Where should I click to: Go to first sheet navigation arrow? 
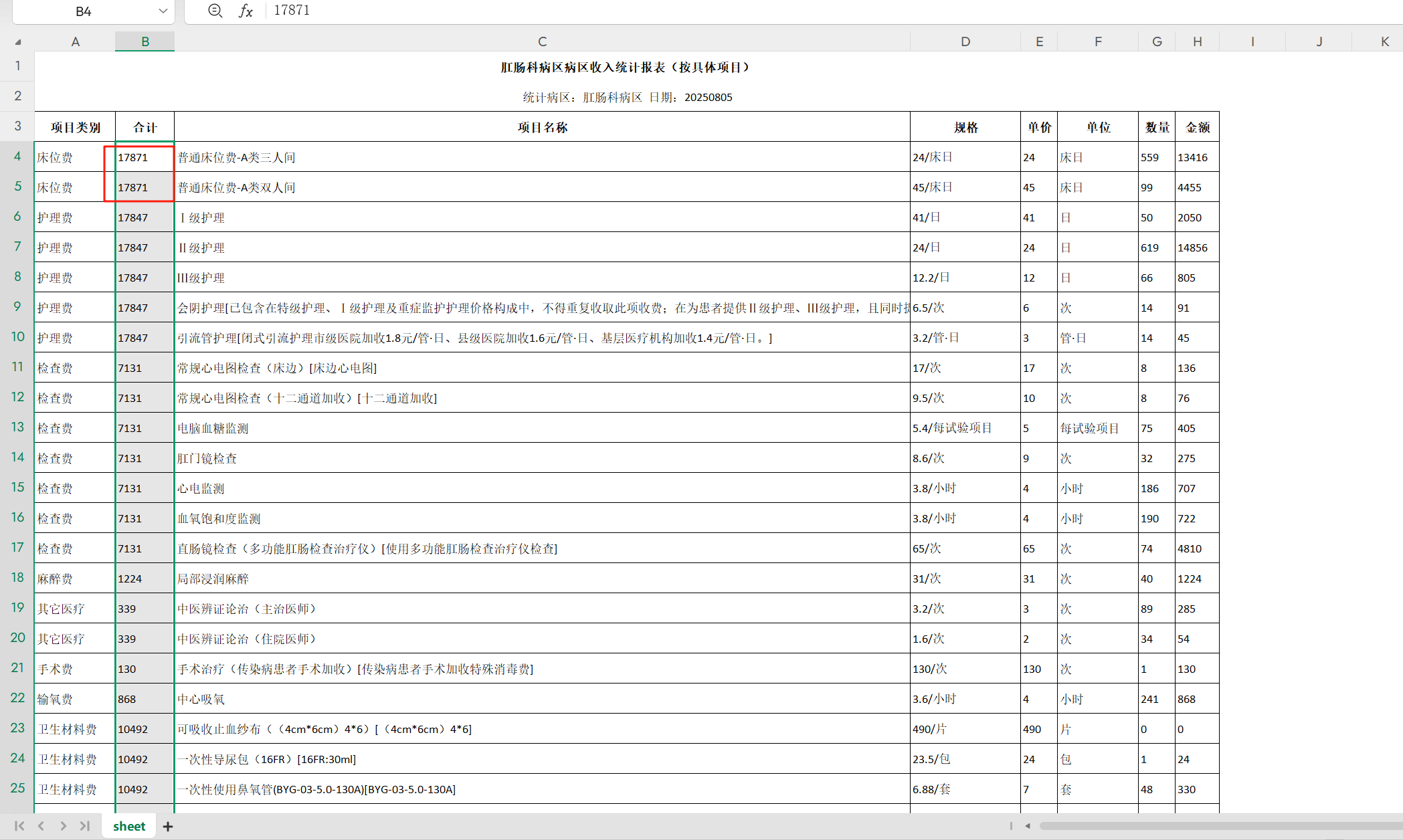point(19,826)
